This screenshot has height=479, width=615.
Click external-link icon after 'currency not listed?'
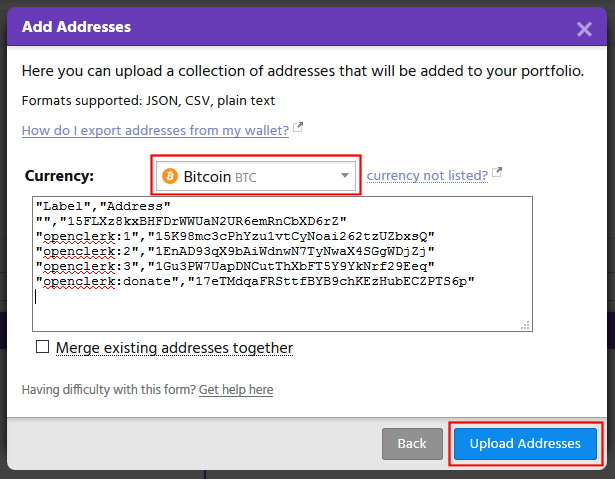pos(497,173)
